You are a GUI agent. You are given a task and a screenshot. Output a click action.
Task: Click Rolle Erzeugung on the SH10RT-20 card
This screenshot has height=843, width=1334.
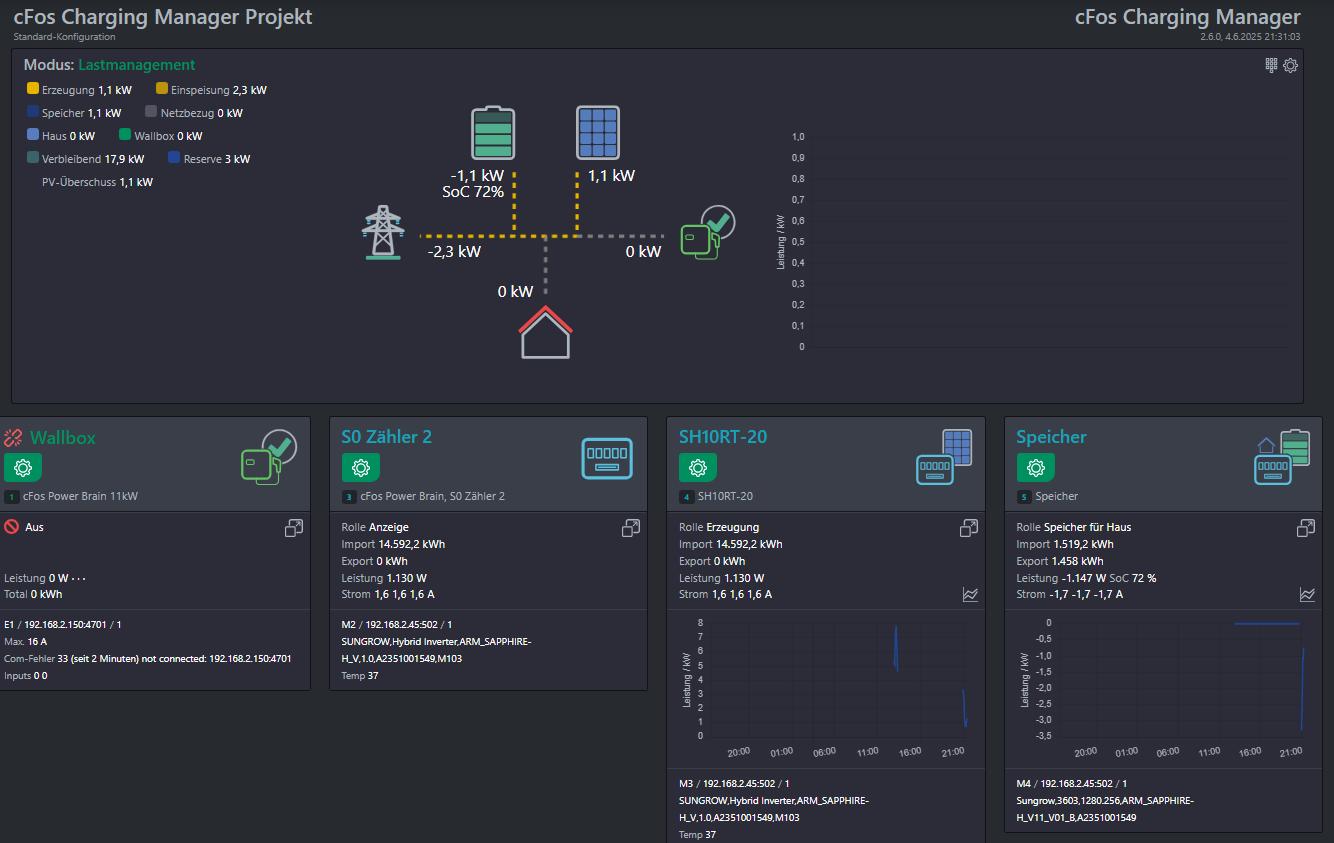tap(719, 527)
